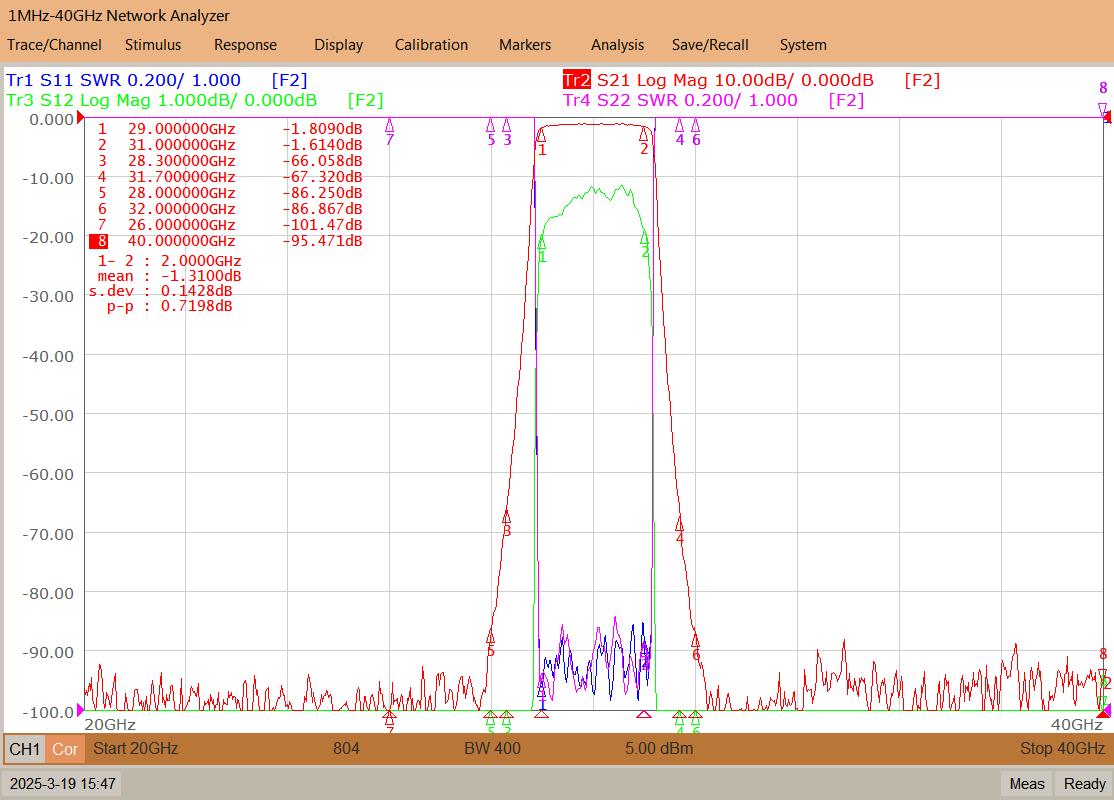
Task: Click the 2025-3-19 15:47 timestamp
Action: coord(63,784)
